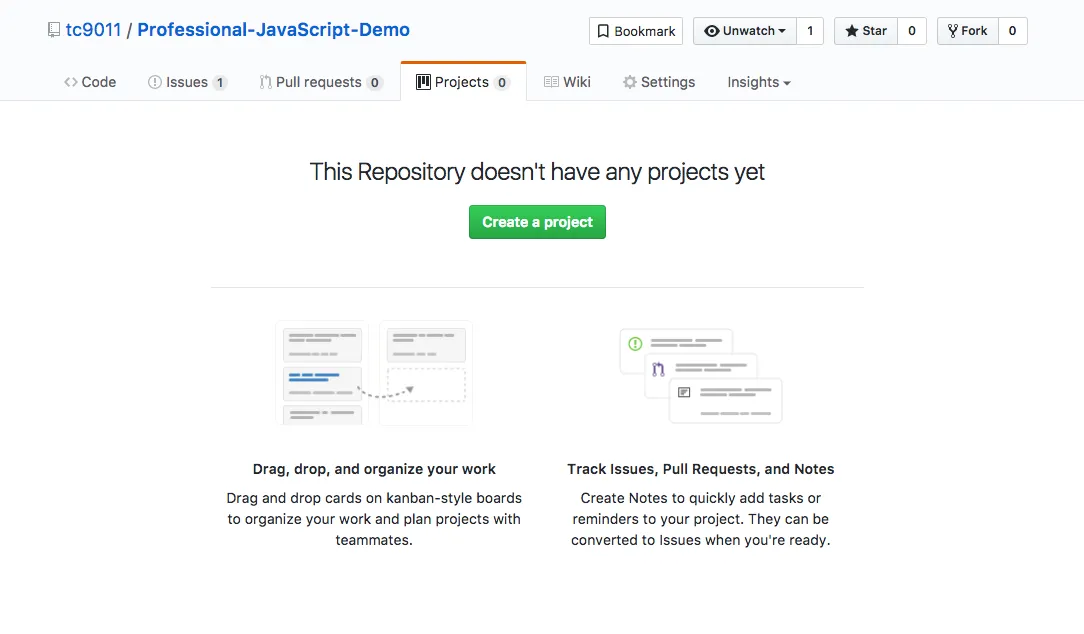View the watchers count next to Unwatch
This screenshot has width=1084, height=634.
coord(810,31)
